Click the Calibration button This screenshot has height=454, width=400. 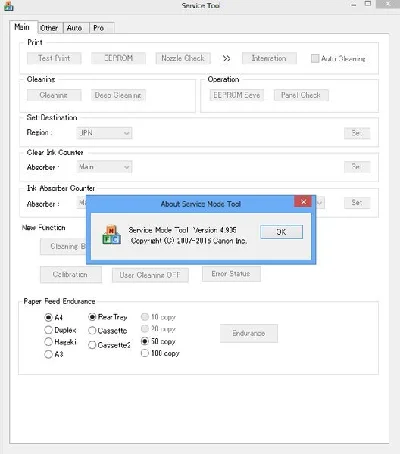[71, 275]
